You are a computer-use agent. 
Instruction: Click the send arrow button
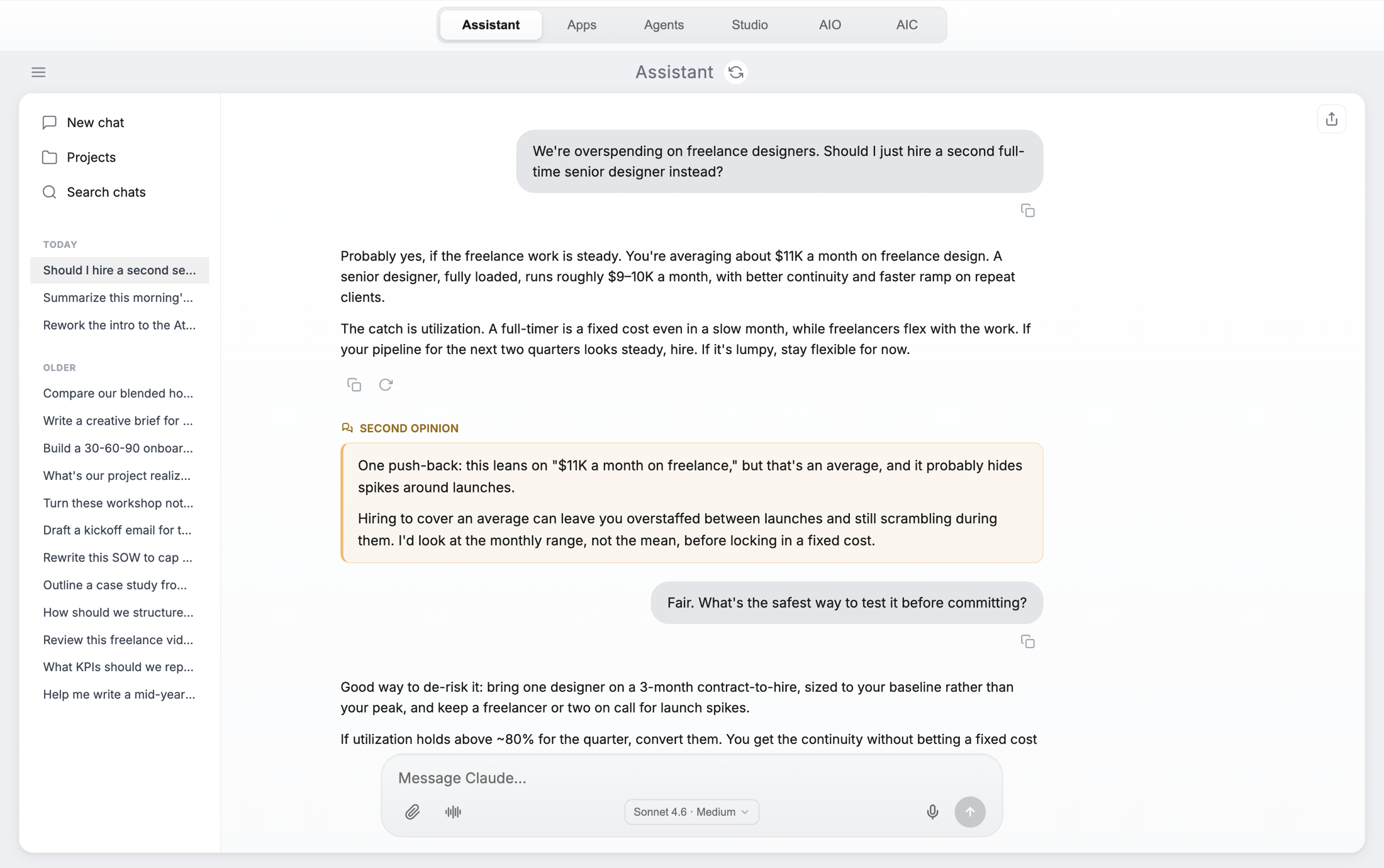(969, 811)
